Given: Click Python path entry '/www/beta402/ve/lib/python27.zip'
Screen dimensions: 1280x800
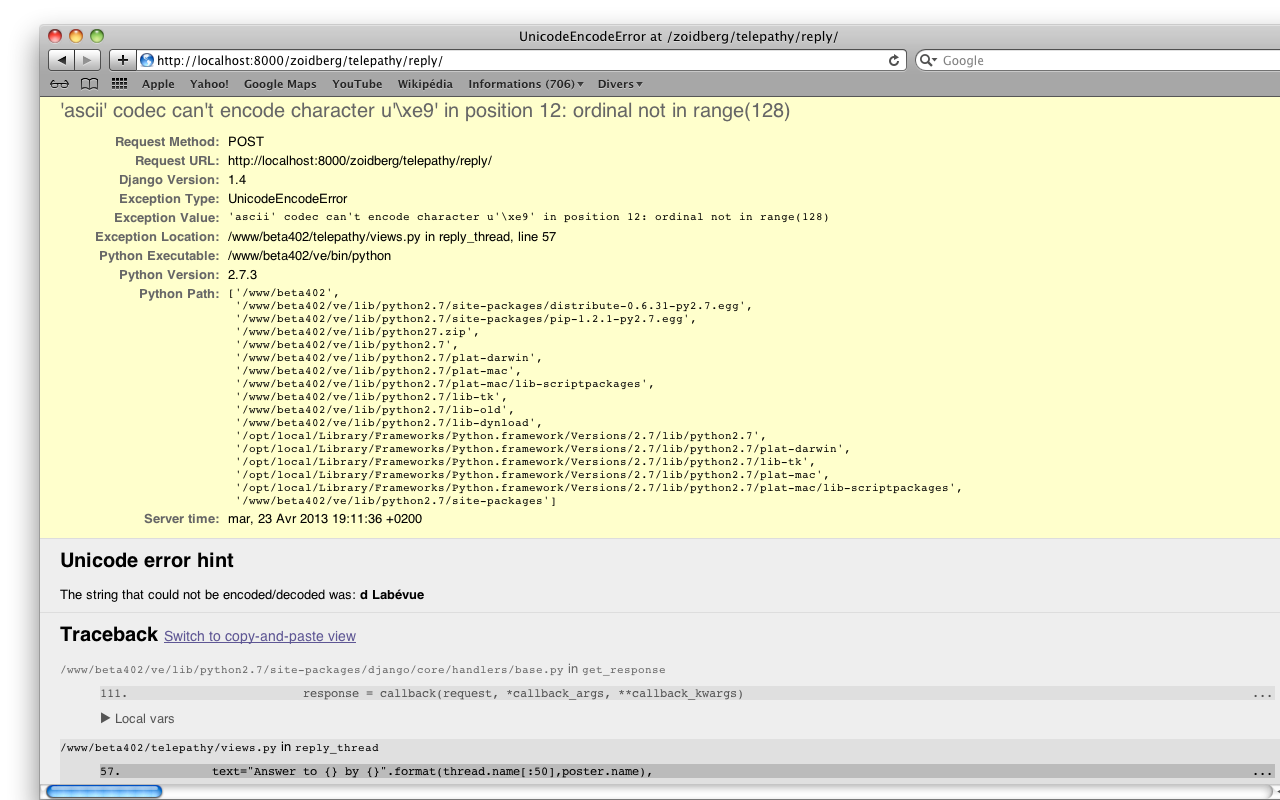Looking at the screenshot, I should (x=358, y=332).
